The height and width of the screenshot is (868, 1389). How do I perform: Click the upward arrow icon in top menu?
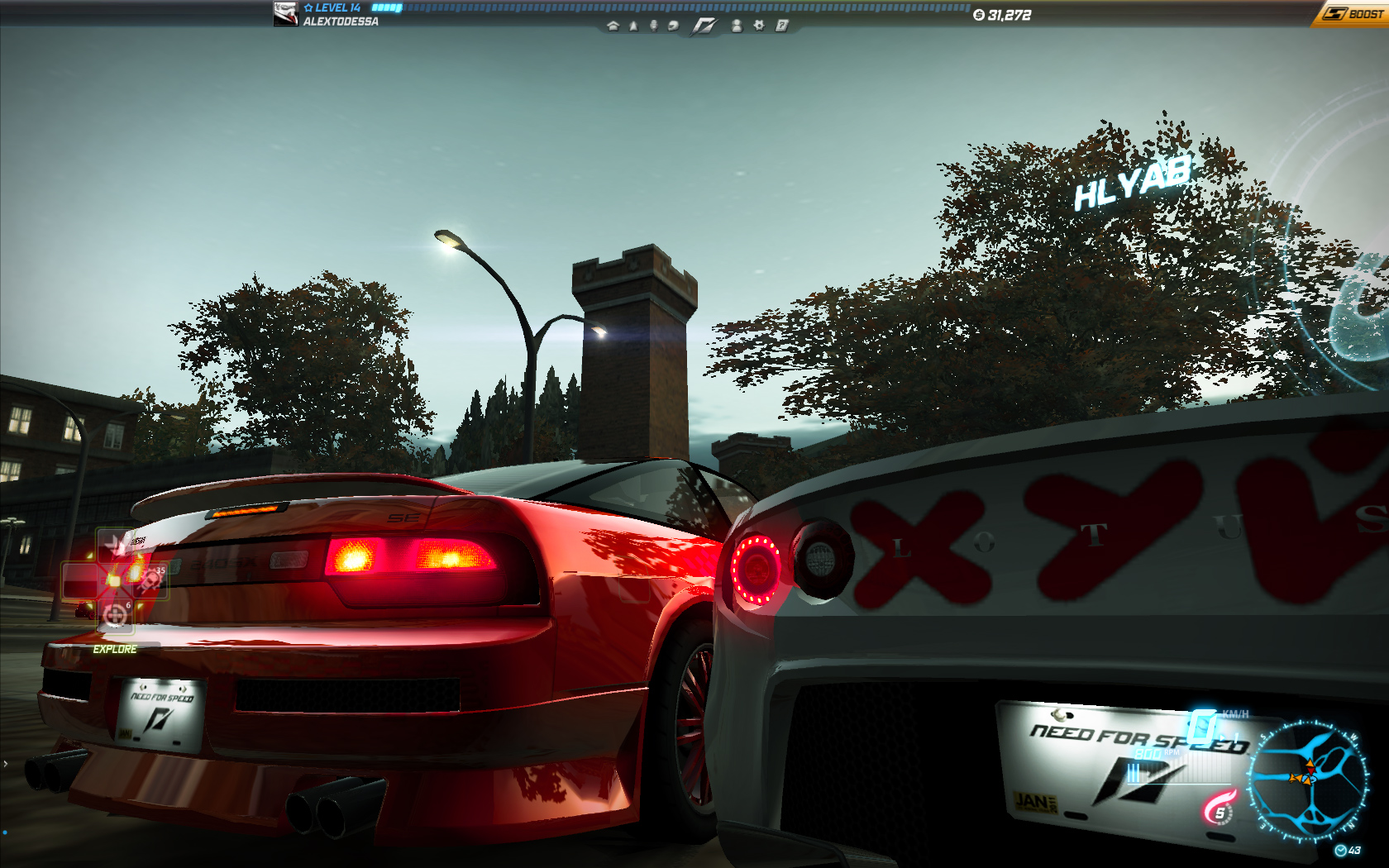tap(633, 26)
